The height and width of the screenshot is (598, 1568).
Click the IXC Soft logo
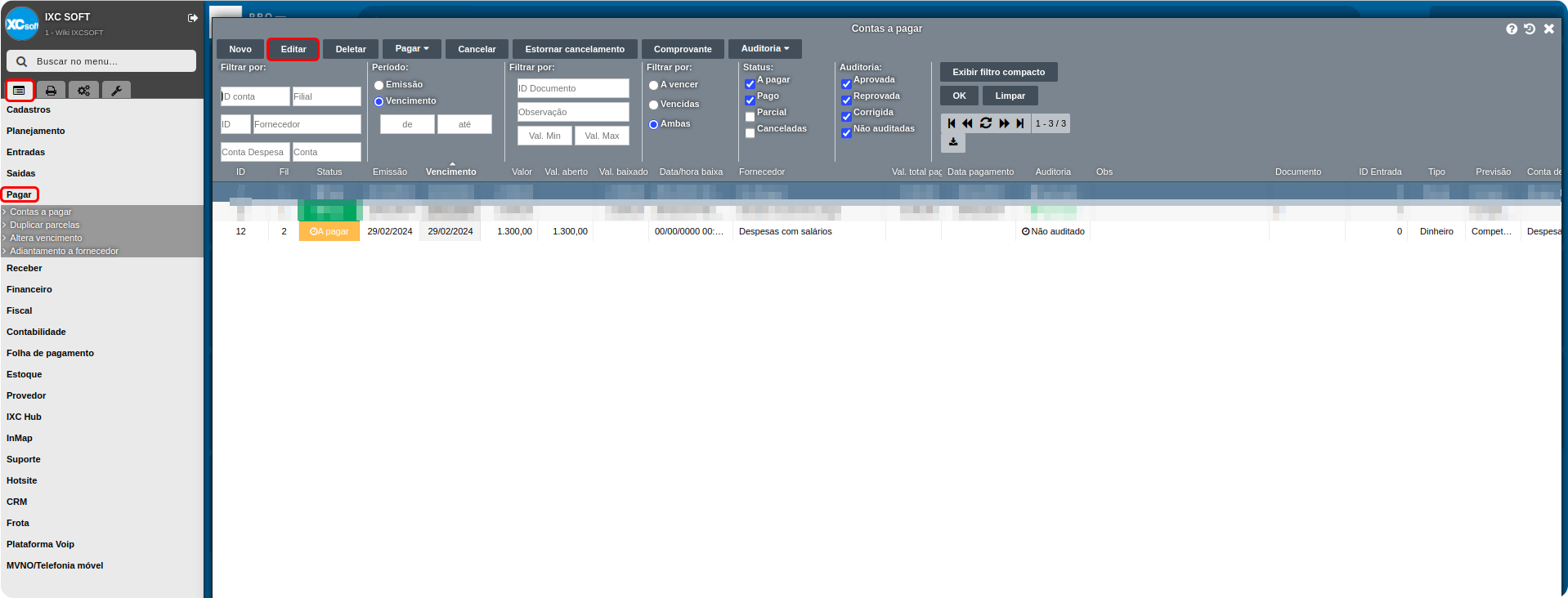[x=22, y=24]
